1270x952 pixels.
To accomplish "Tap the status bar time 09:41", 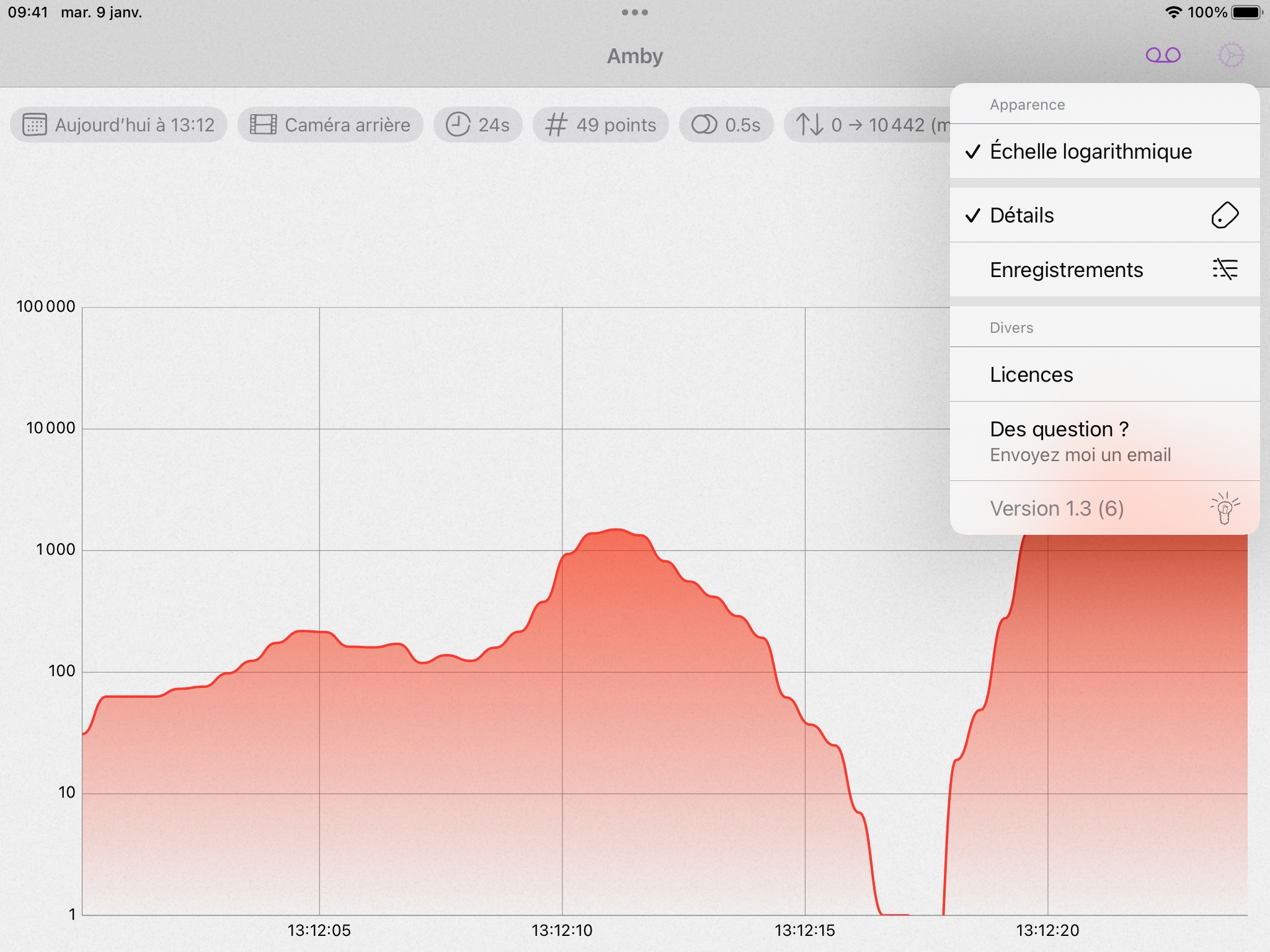I will pos(28,12).
